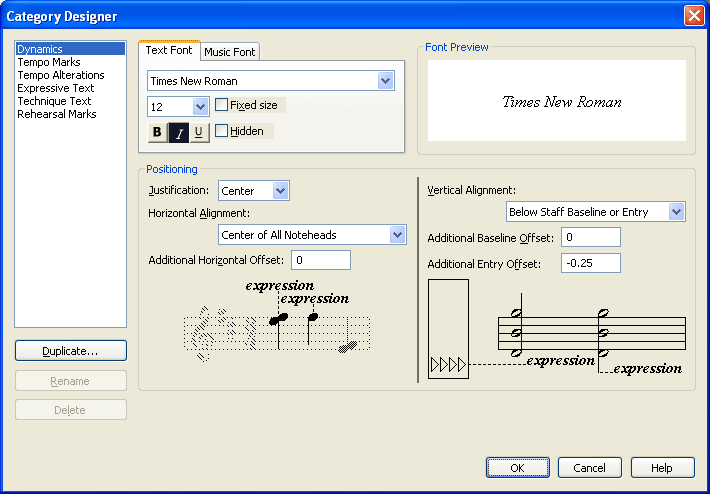710x494 pixels.
Task: Enable the Hidden checkbox
Action: coord(222,131)
